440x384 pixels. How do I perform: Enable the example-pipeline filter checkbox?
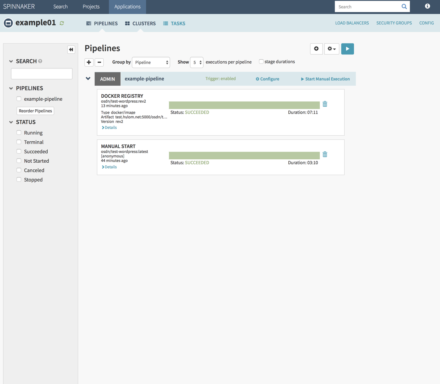[x=19, y=99]
